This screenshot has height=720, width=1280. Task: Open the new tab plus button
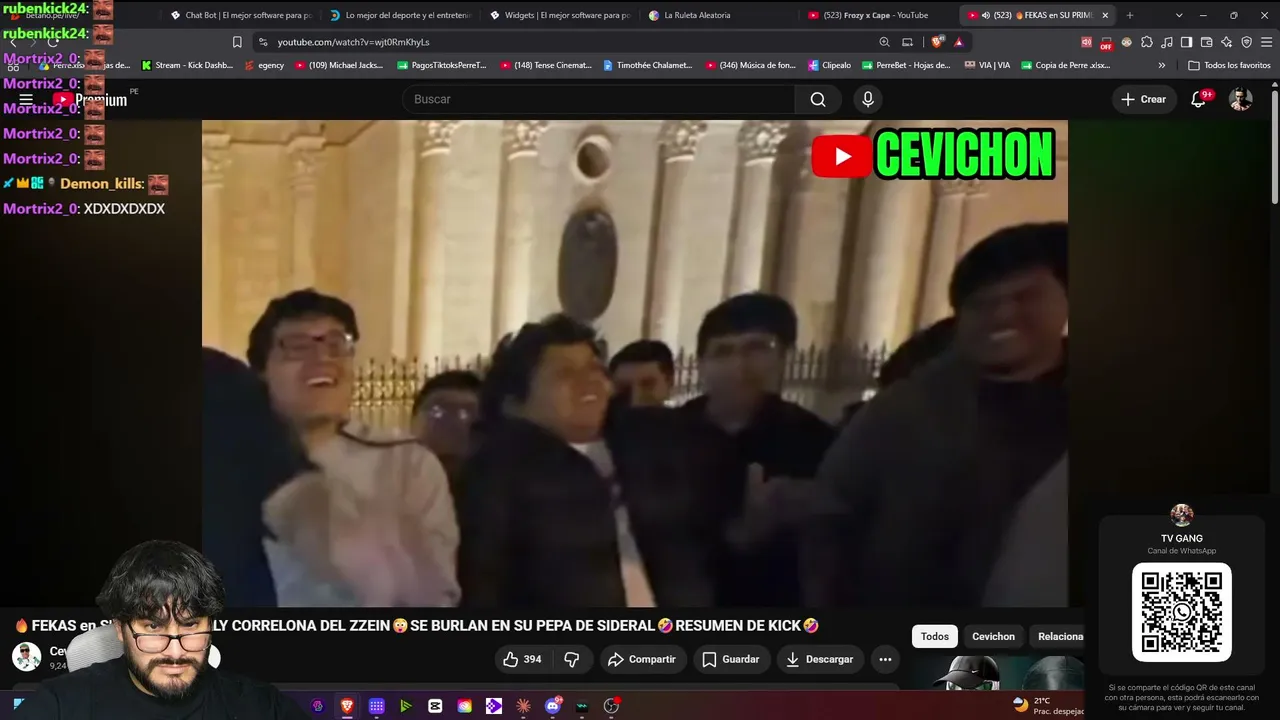[1130, 15]
